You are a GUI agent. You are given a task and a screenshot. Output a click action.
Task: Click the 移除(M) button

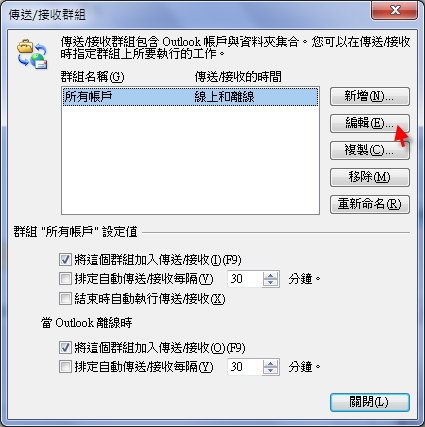click(370, 177)
